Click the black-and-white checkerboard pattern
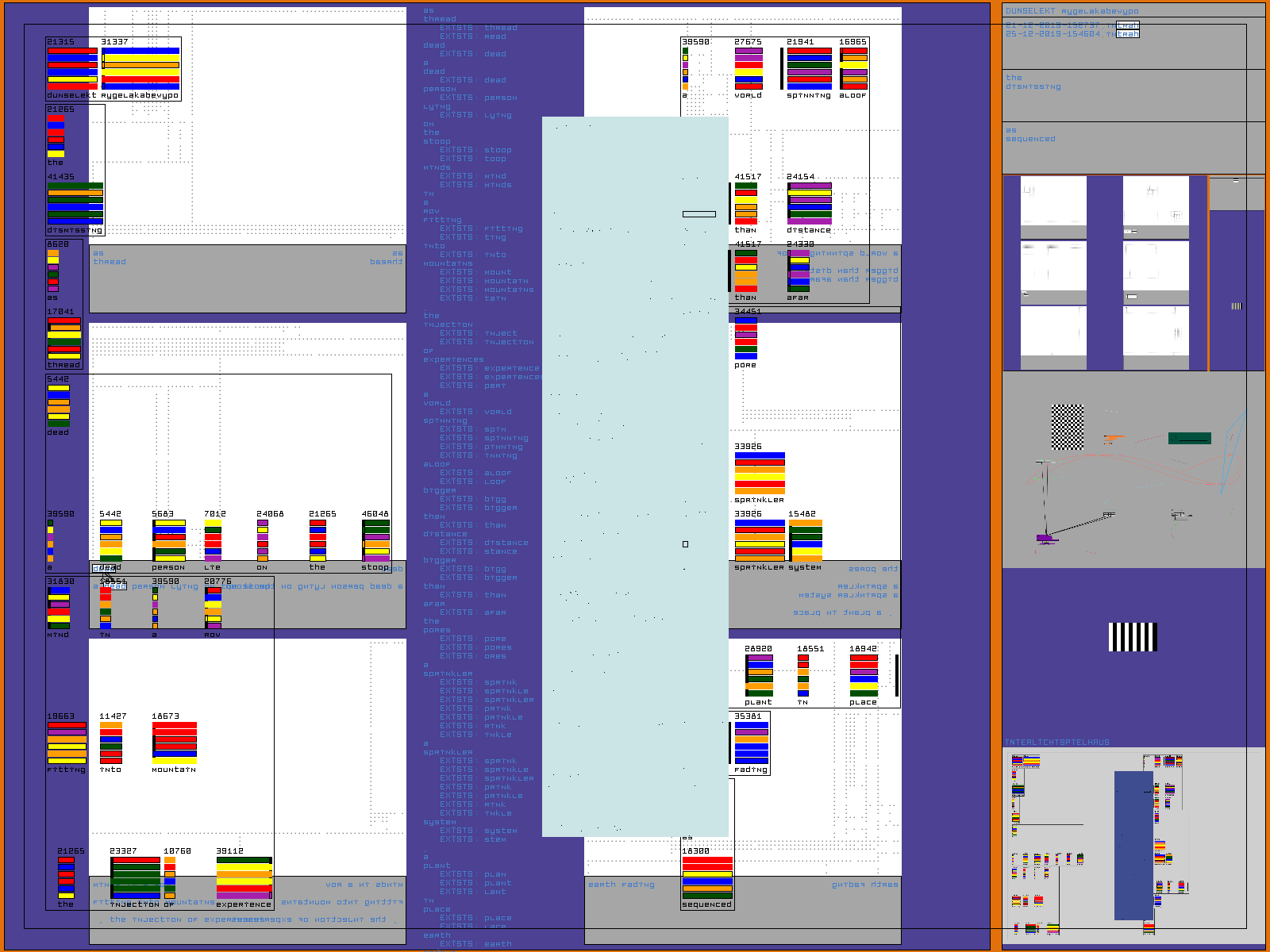 (x=1068, y=427)
